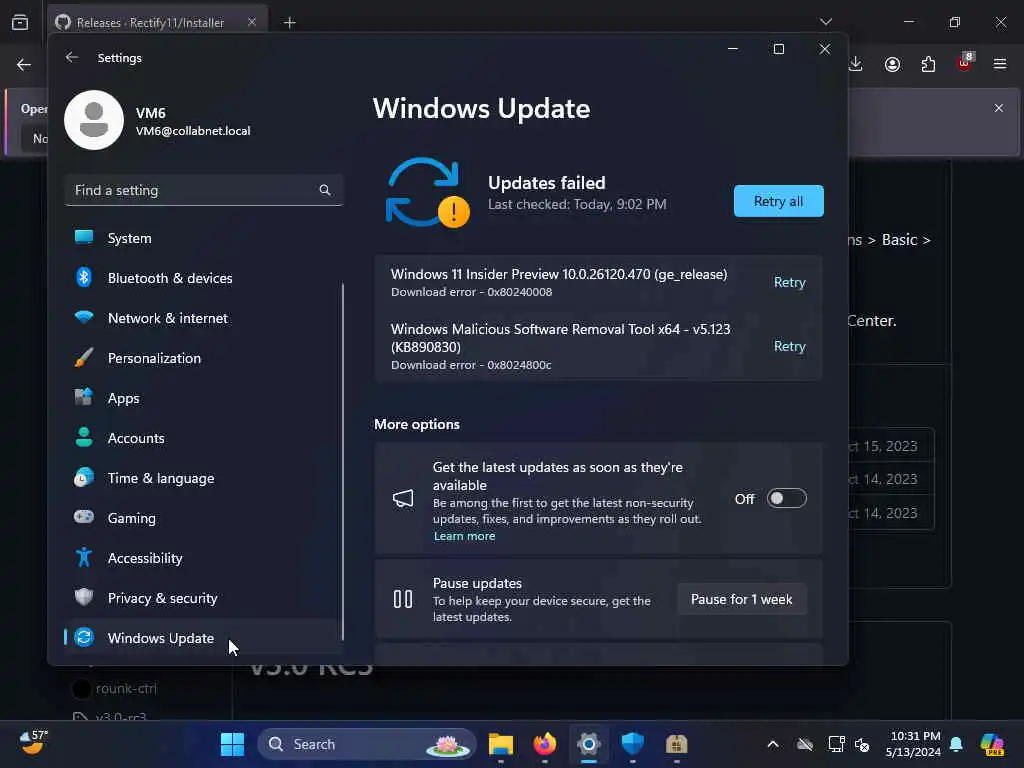Screen dimensions: 1024x768
Task: Open a new browser tab
Action: [x=290, y=23]
